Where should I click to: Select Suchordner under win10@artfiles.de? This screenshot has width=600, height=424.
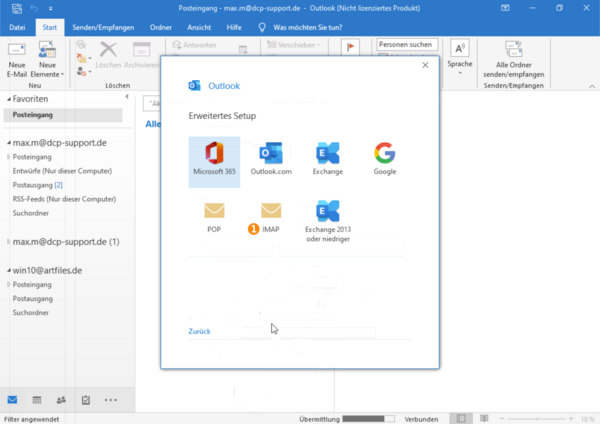pyautogui.click(x=31, y=313)
